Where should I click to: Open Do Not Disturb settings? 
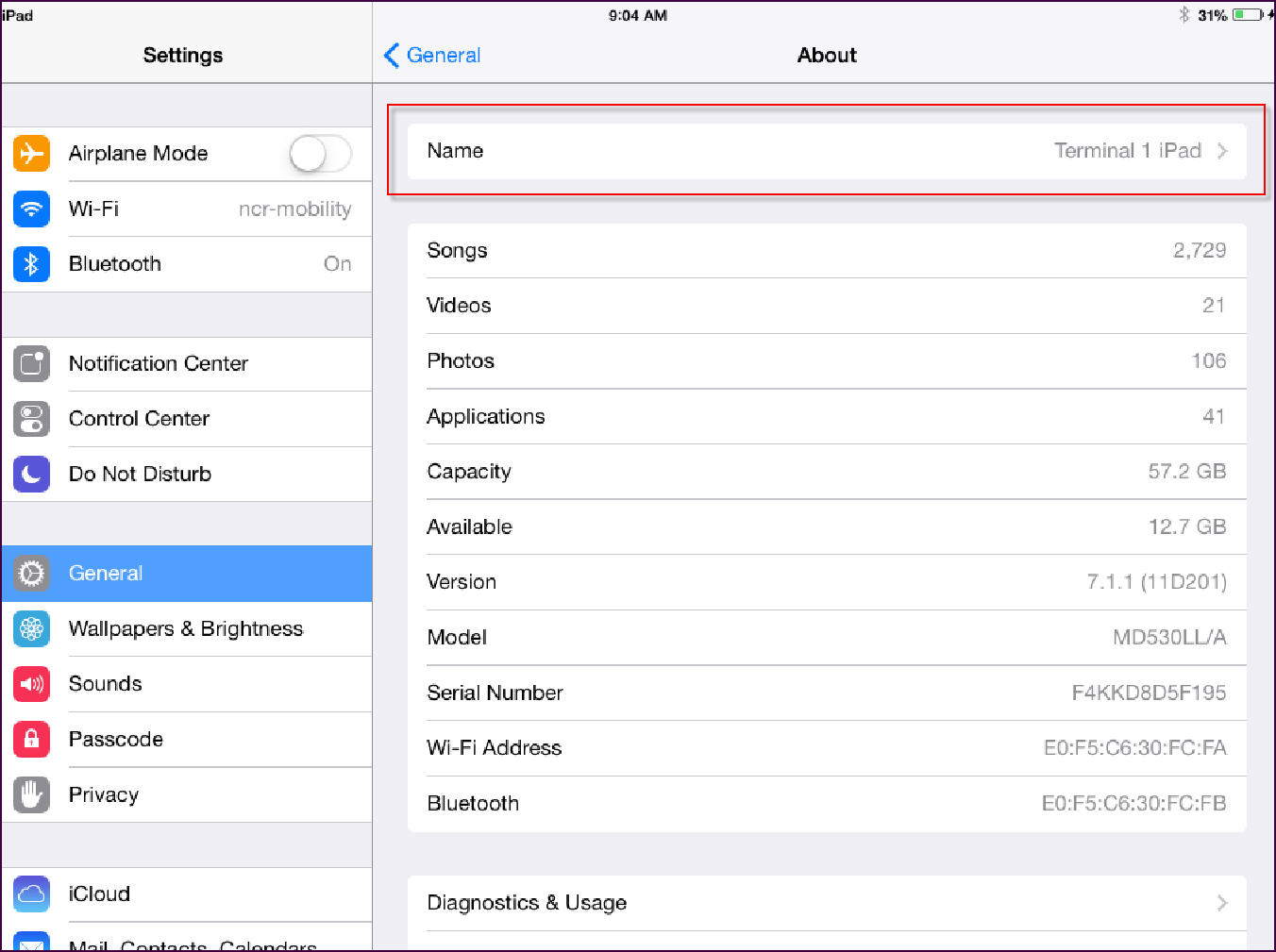tap(187, 474)
